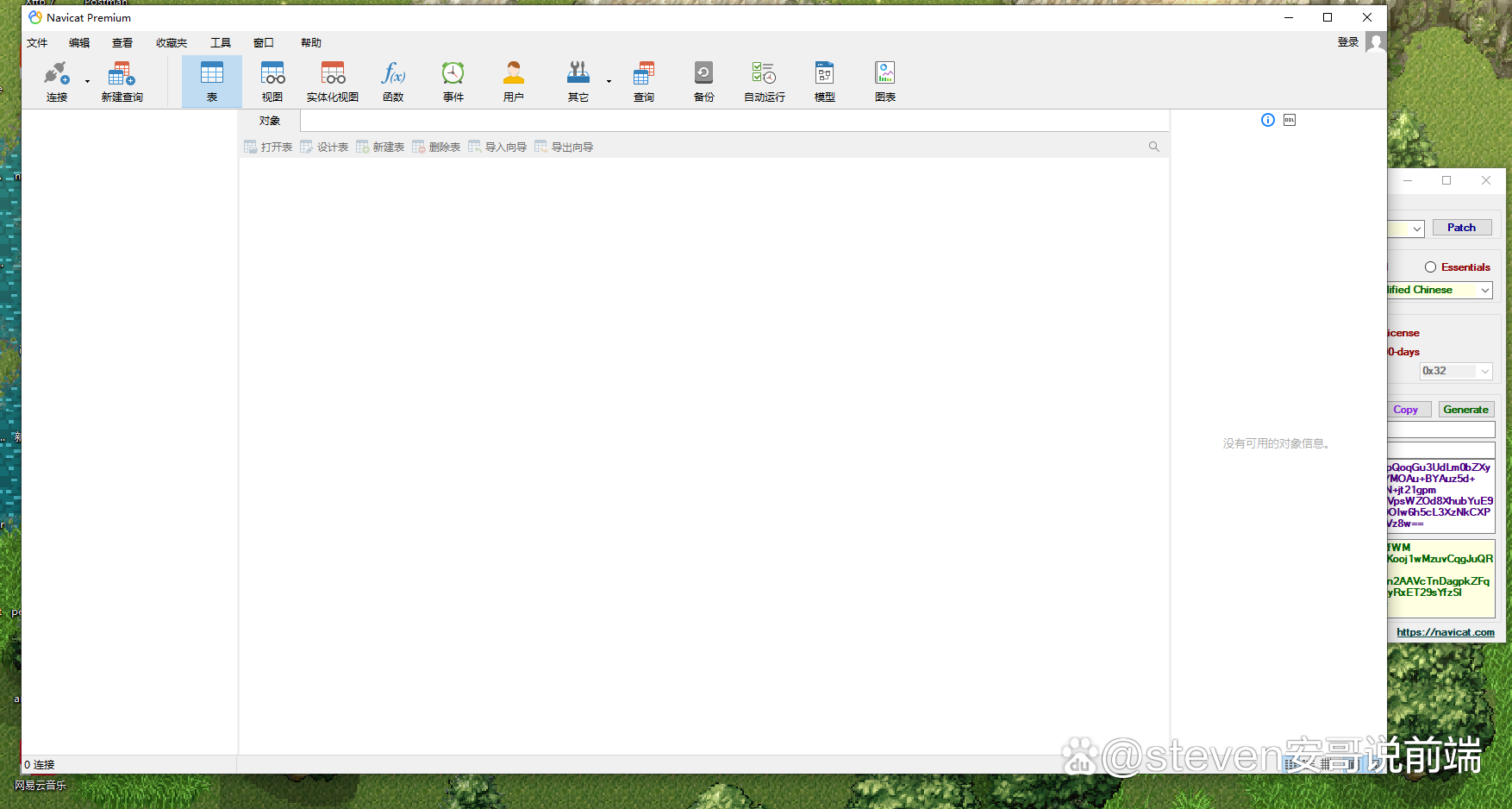This screenshot has height=809, width=1512.
Task: Click the Connection (连接) plug icon
Action: 56,74
